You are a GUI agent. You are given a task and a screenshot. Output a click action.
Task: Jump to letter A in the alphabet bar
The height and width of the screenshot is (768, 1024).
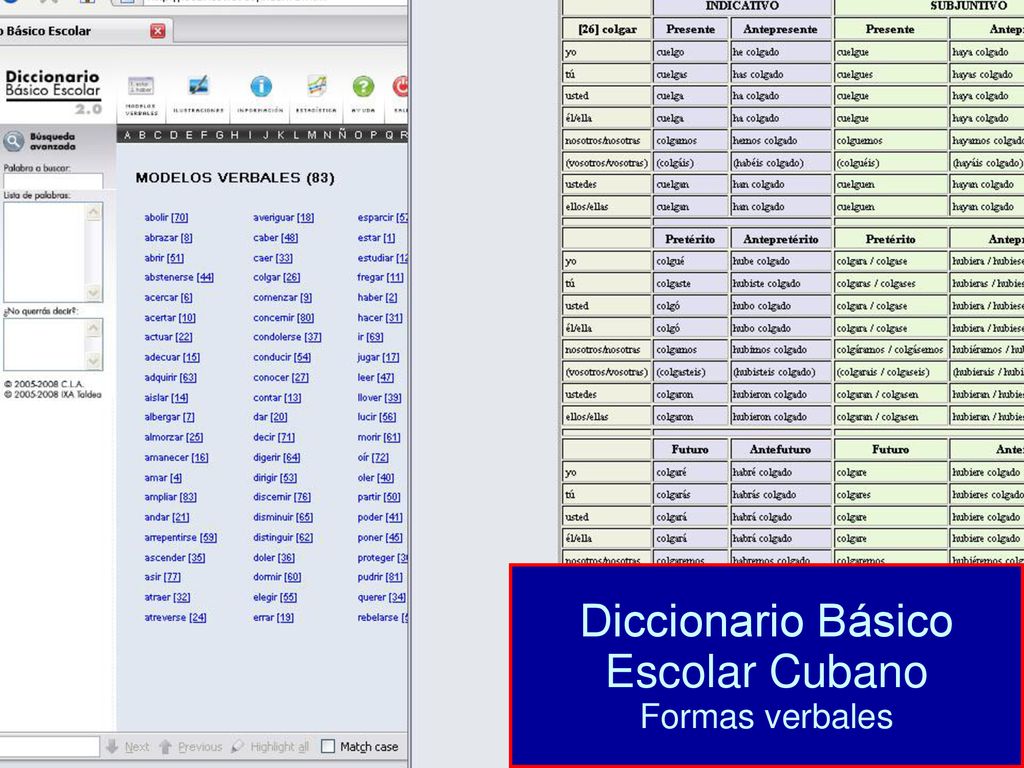127,135
